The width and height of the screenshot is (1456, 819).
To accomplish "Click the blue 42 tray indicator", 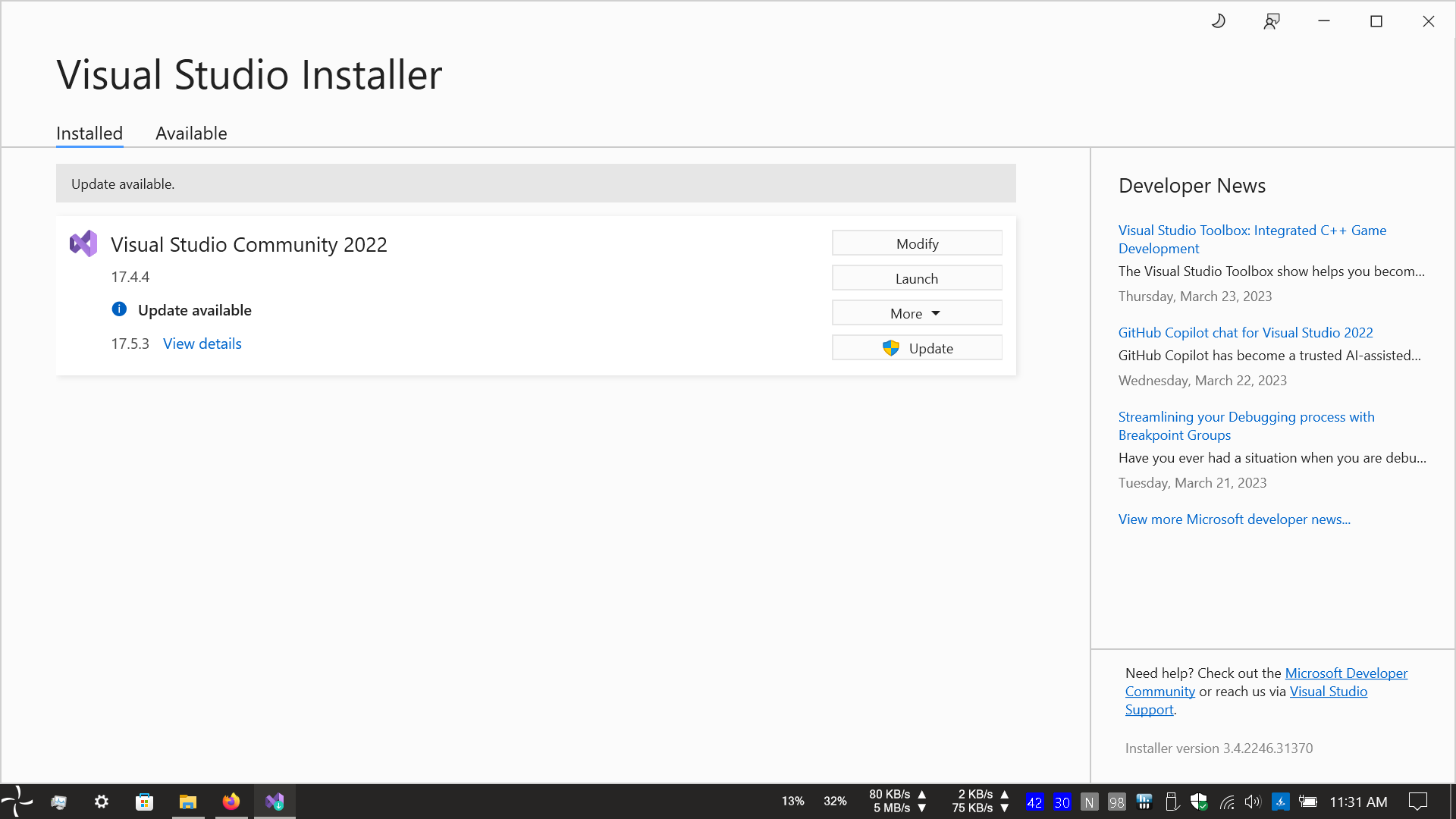I will [x=1035, y=802].
